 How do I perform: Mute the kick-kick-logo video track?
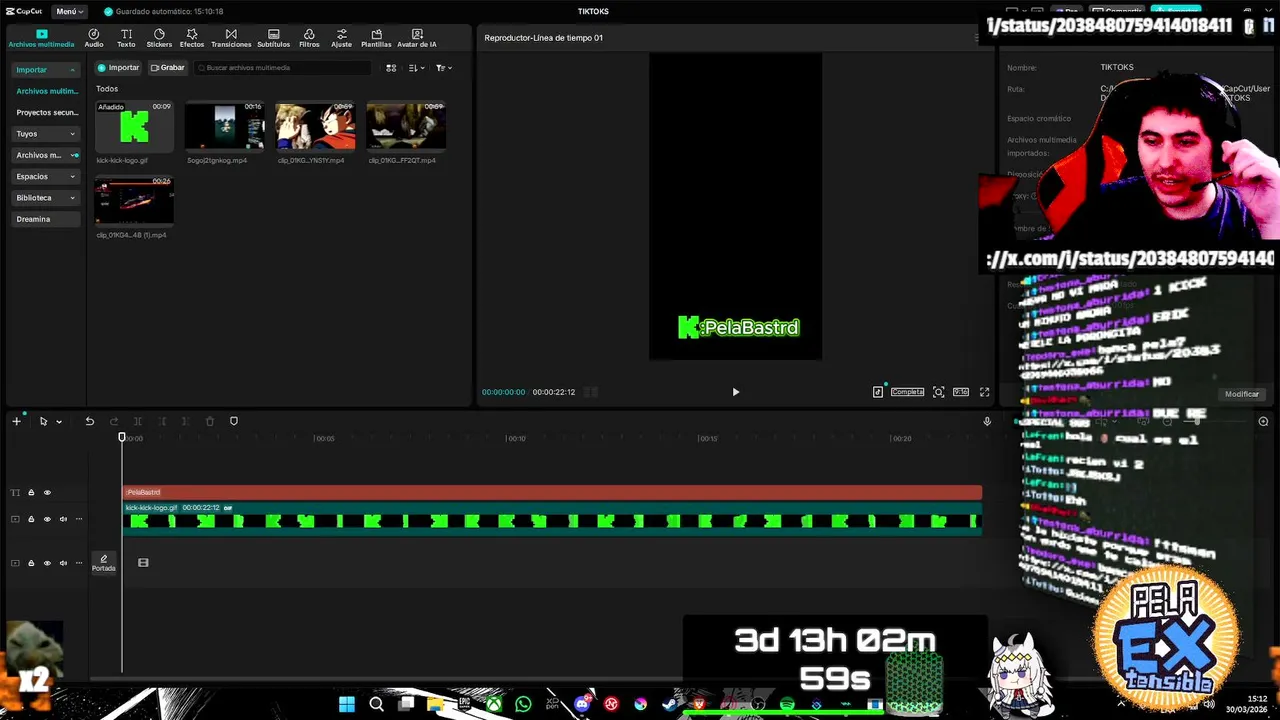coord(63,519)
